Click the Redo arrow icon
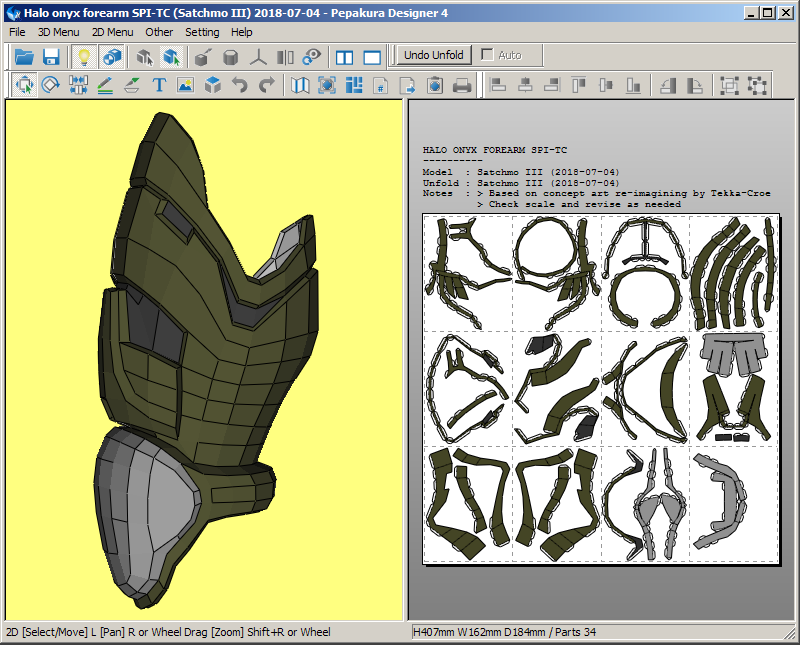Viewport: 800px width, 645px height. (267, 86)
